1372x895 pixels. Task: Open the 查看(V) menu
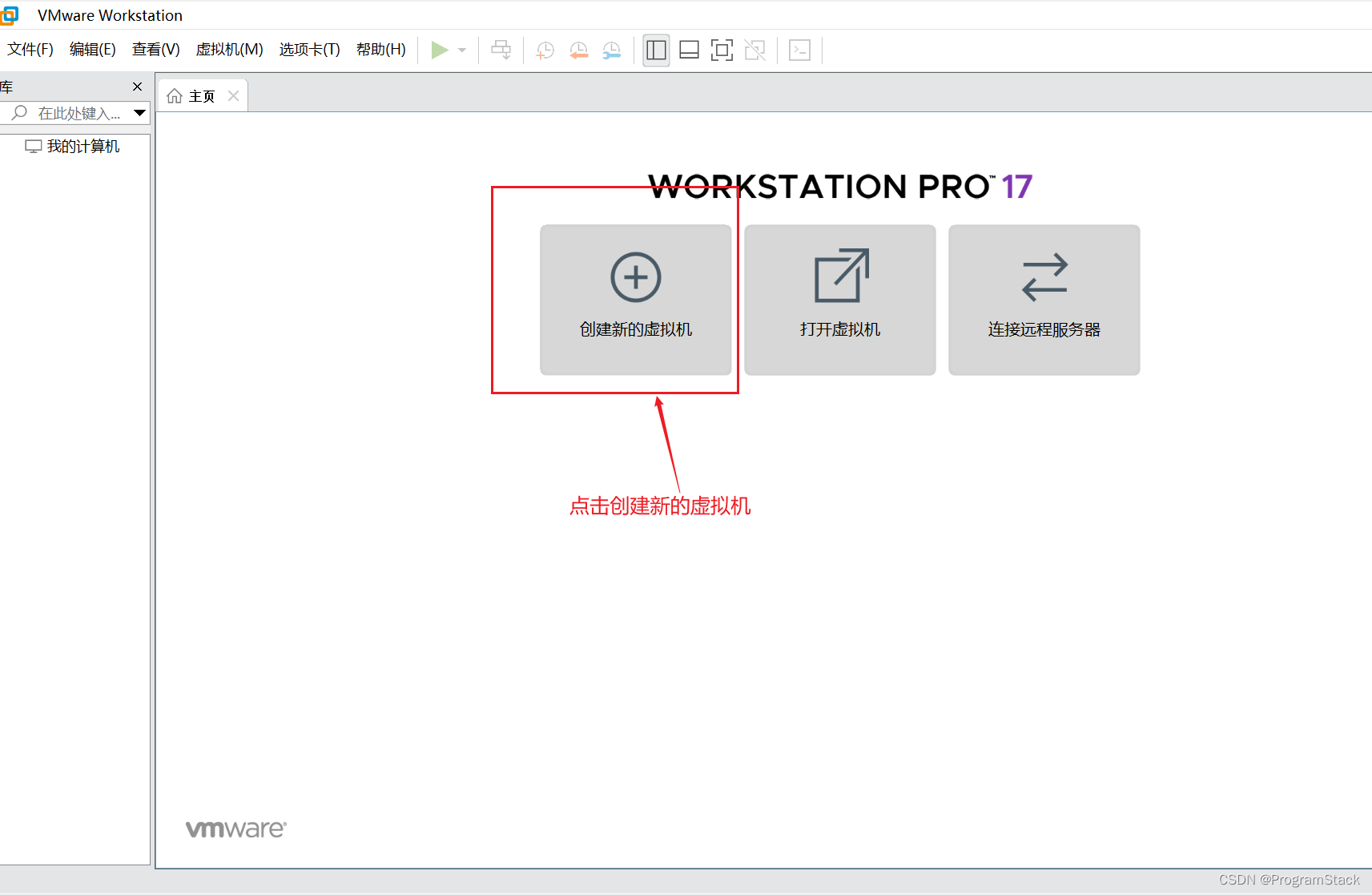tap(156, 50)
